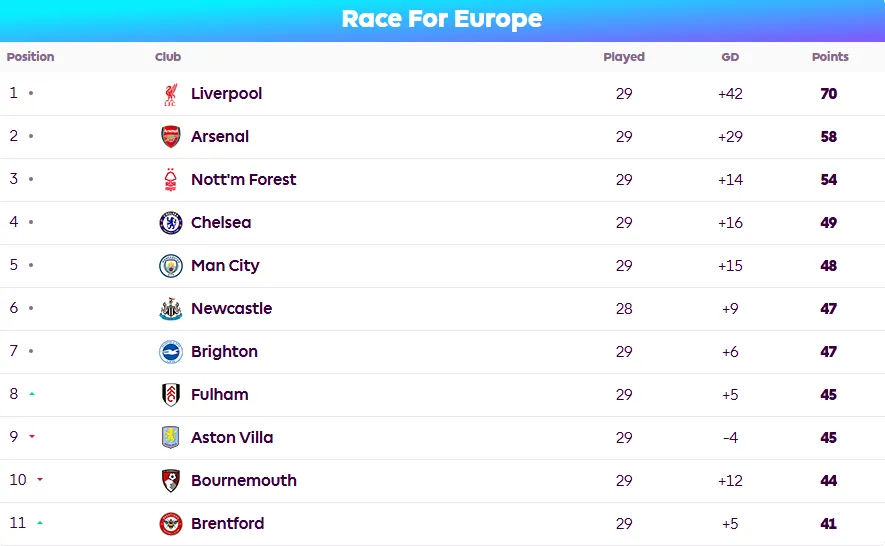Open the Brentford club name link
The height and width of the screenshot is (546, 885).
(227, 523)
